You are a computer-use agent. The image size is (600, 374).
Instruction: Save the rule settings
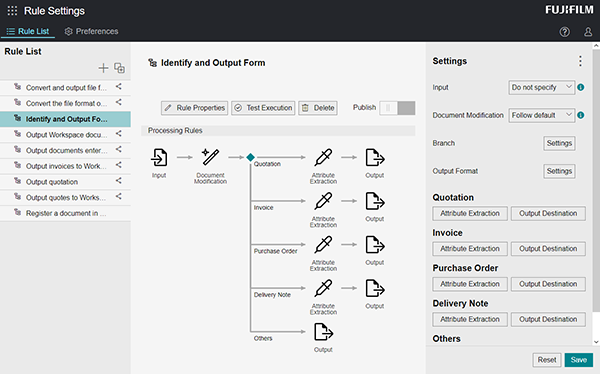579,360
